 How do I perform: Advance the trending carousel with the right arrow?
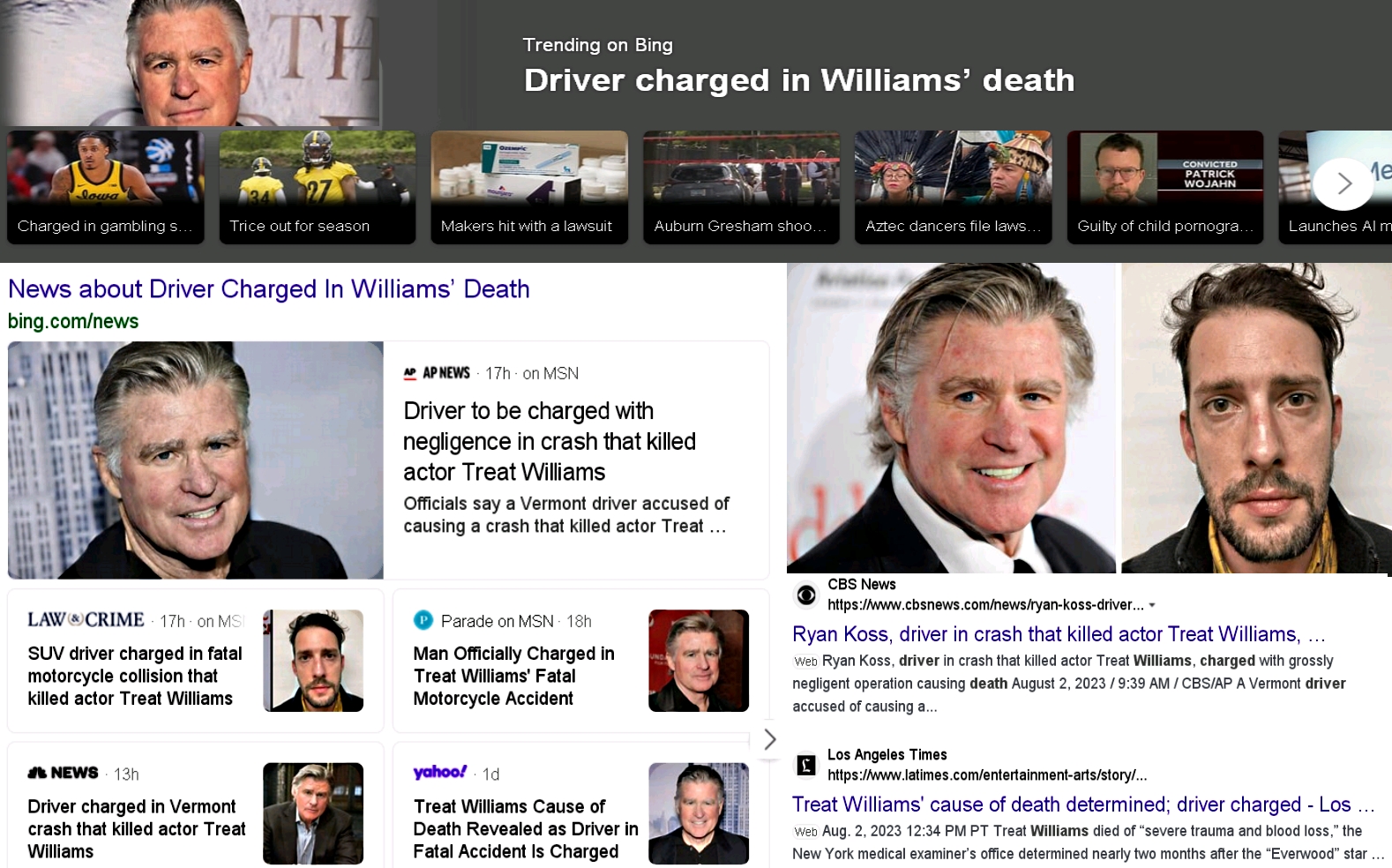click(1343, 183)
